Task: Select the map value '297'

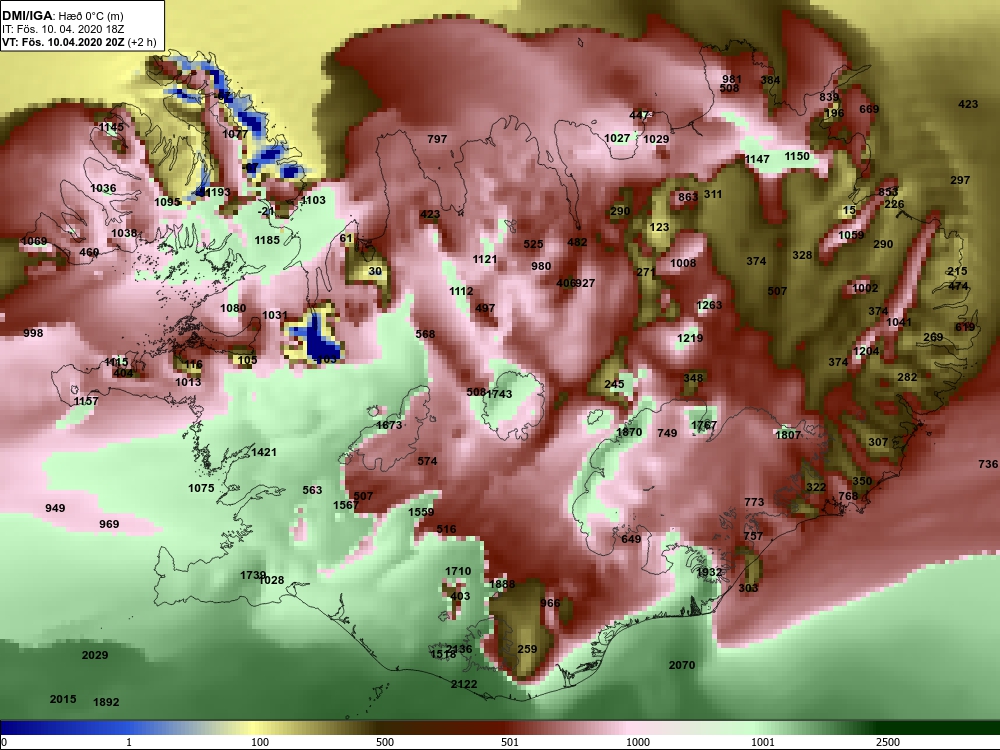Action: pyautogui.click(x=960, y=180)
